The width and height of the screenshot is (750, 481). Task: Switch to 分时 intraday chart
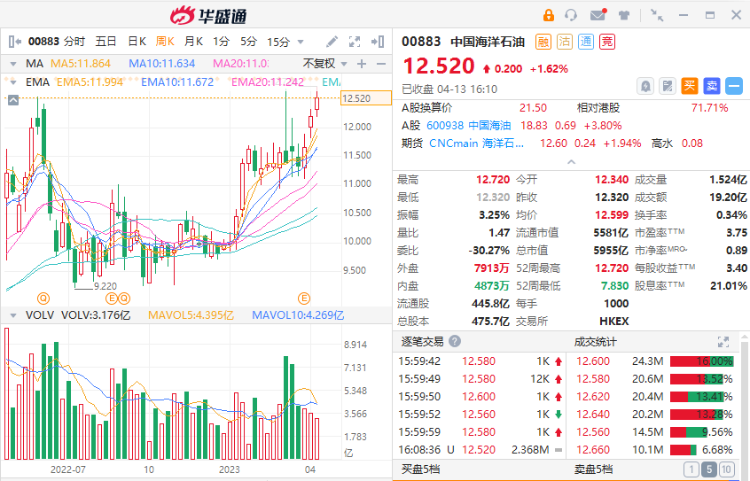click(74, 42)
